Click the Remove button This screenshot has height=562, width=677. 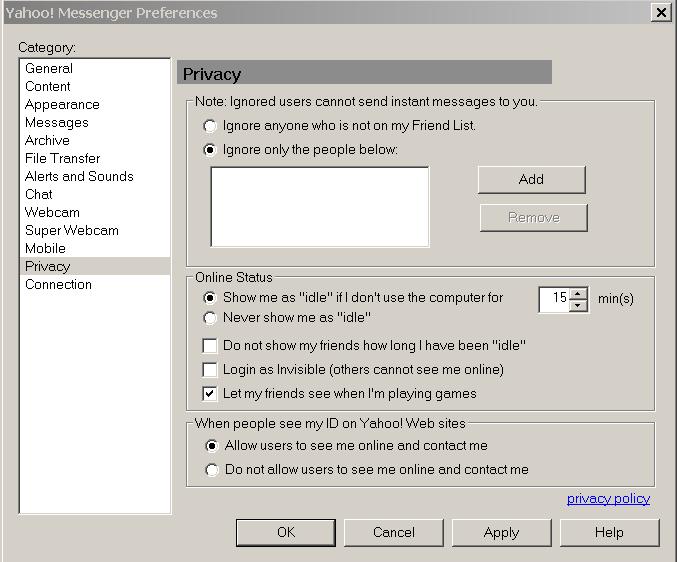(x=534, y=218)
